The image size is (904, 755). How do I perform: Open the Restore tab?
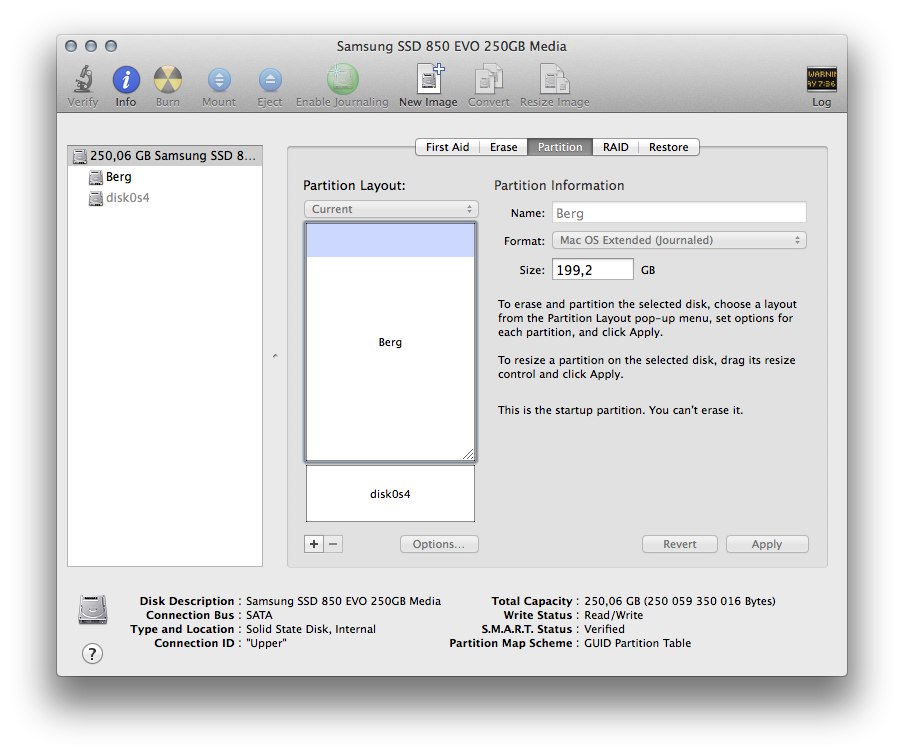(668, 147)
